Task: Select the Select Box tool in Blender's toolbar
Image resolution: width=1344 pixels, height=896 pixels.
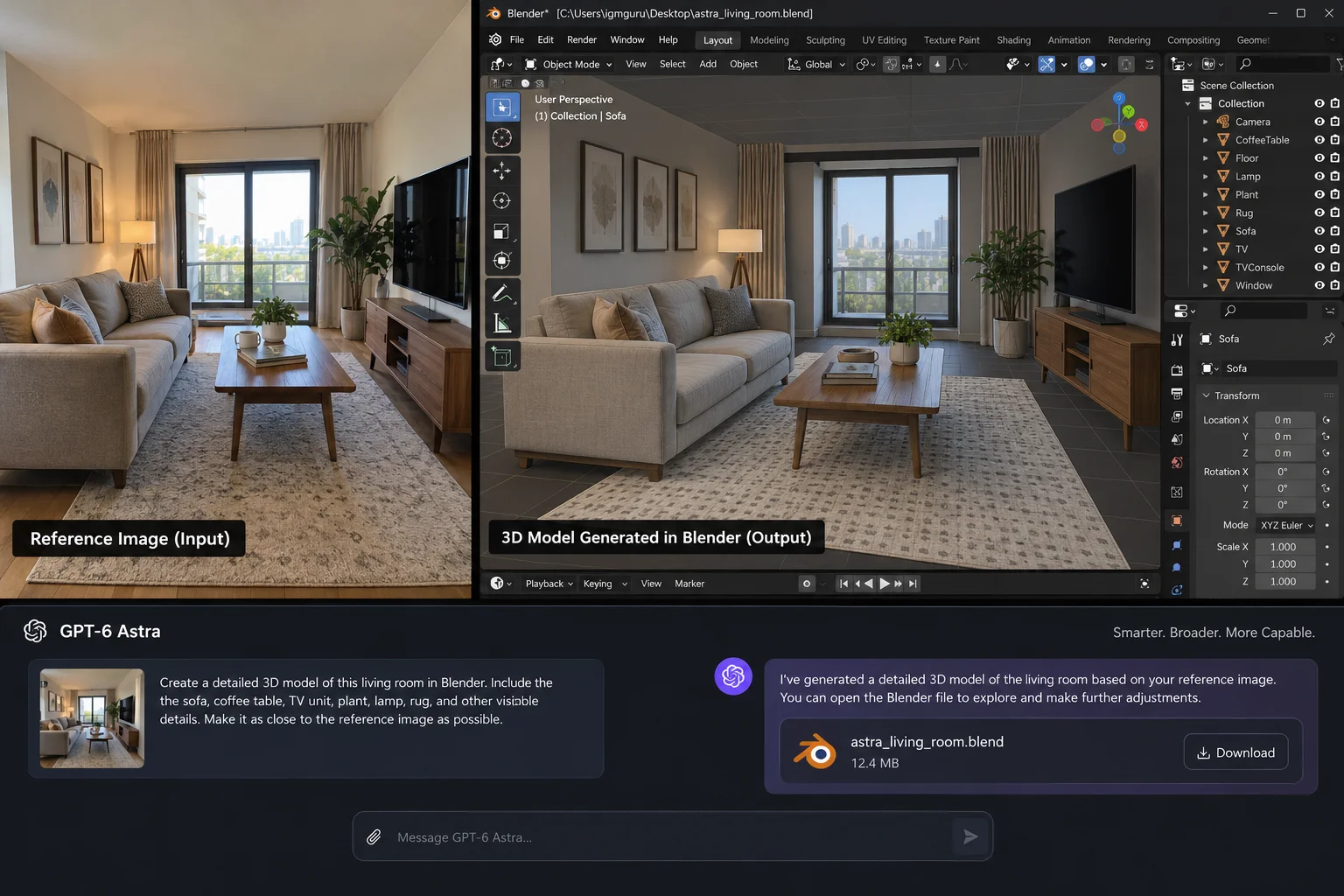Action: click(x=502, y=107)
